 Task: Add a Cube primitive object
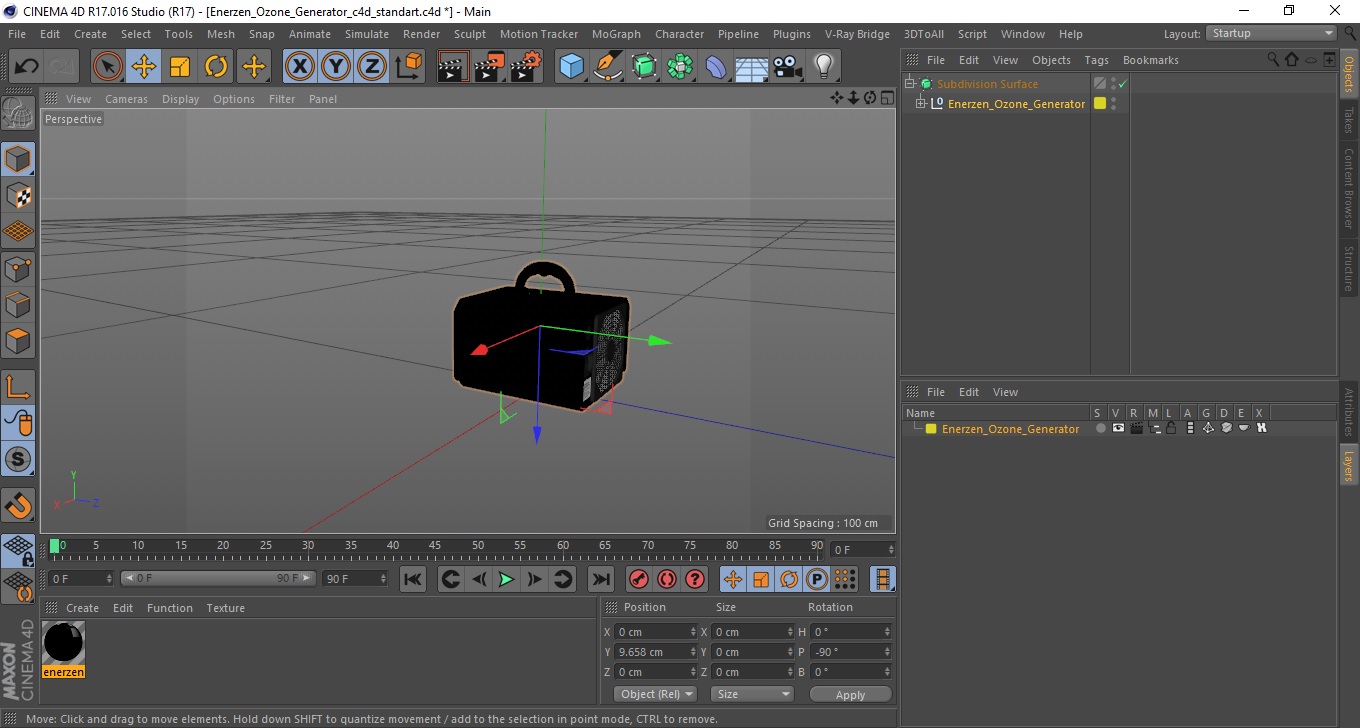(x=572, y=67)
